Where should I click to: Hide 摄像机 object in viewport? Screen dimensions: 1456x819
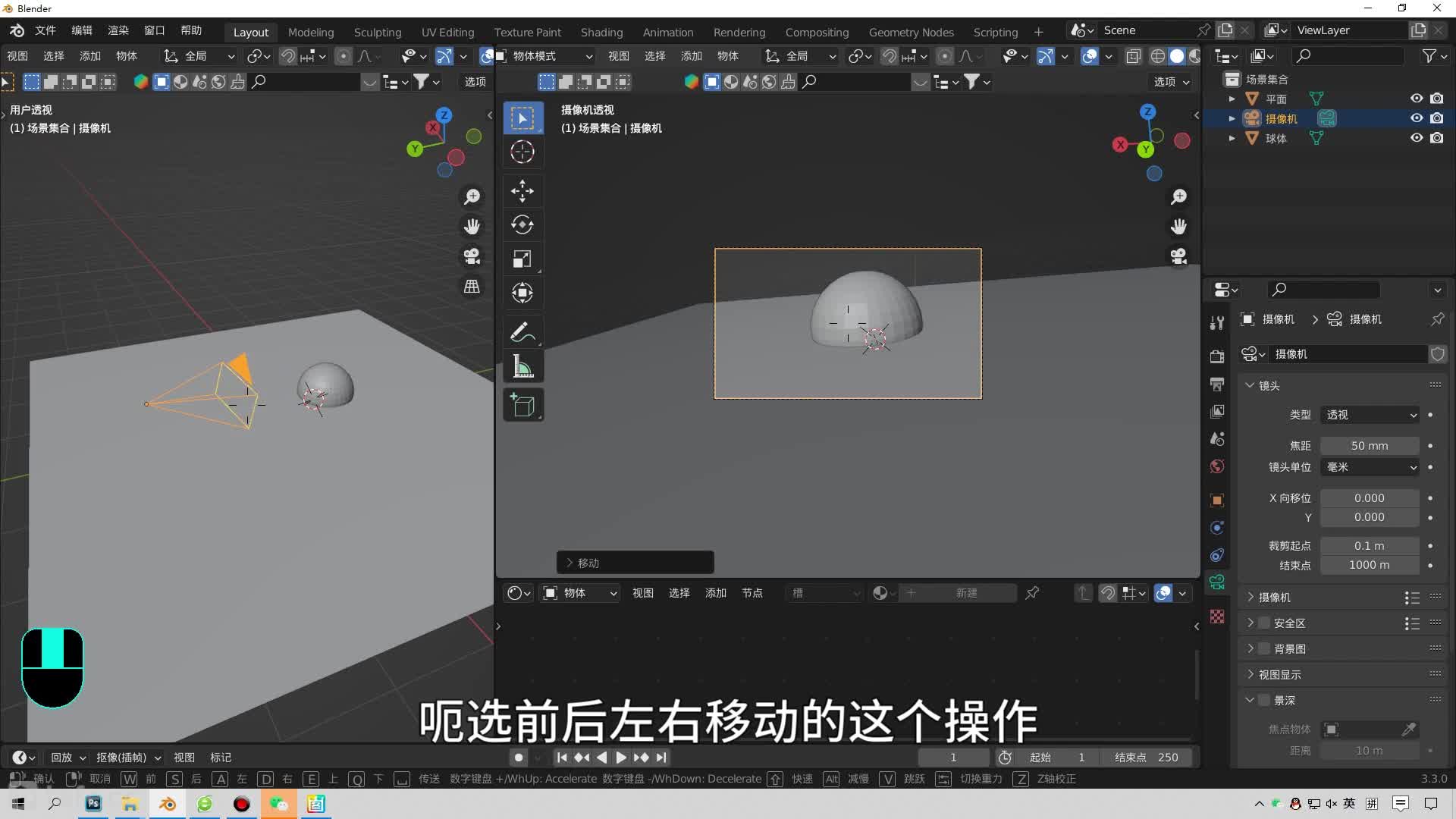coord(1416,118)
